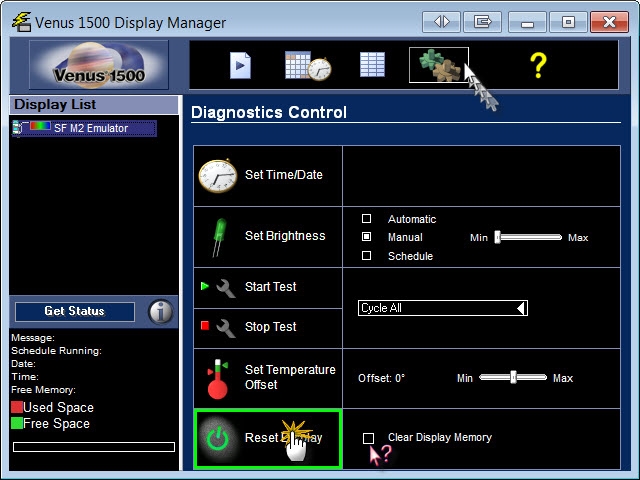Click the brightness Min-Max slider handle
Screen dimensions: 640x480
point(498,237)
